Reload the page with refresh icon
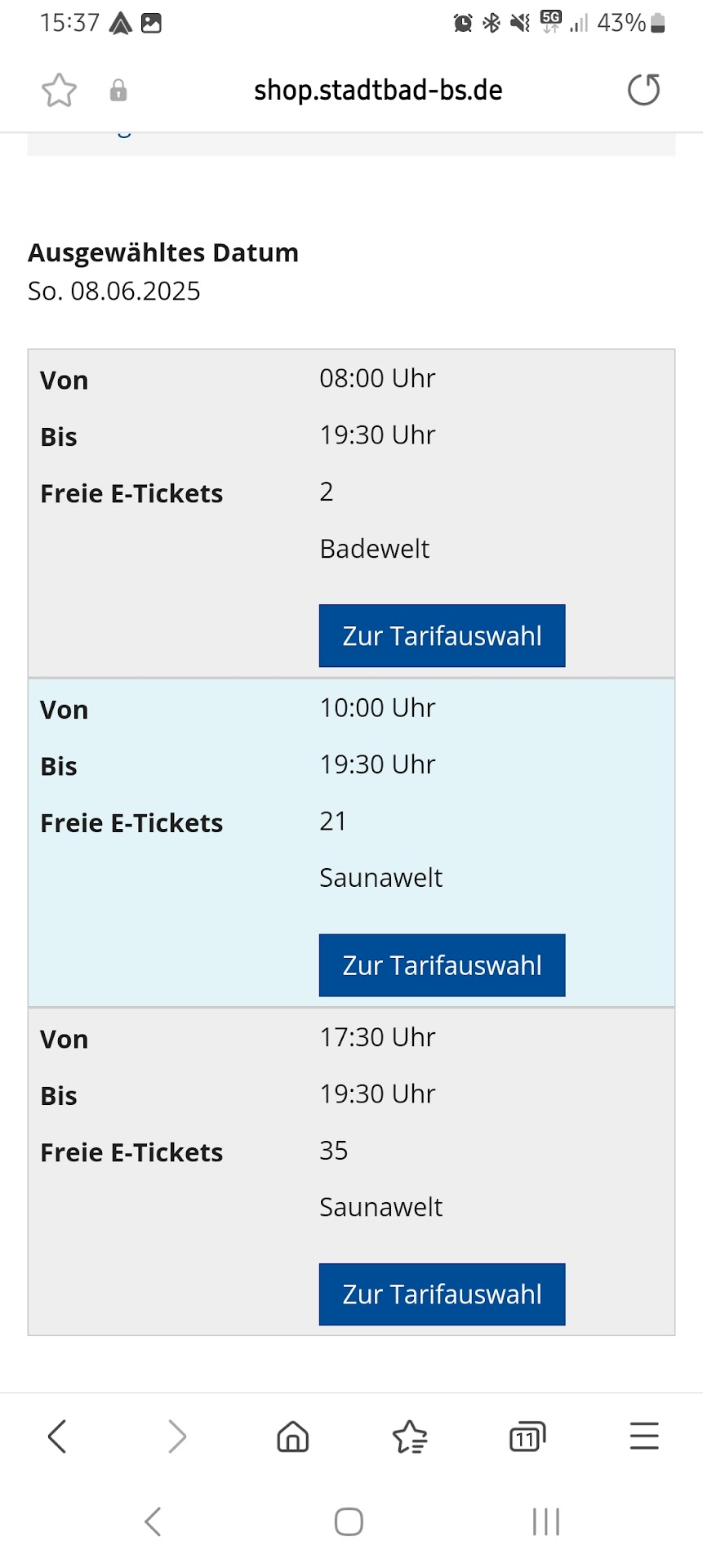The width and height of the screenshot is (703, 1568). point(643,90)
